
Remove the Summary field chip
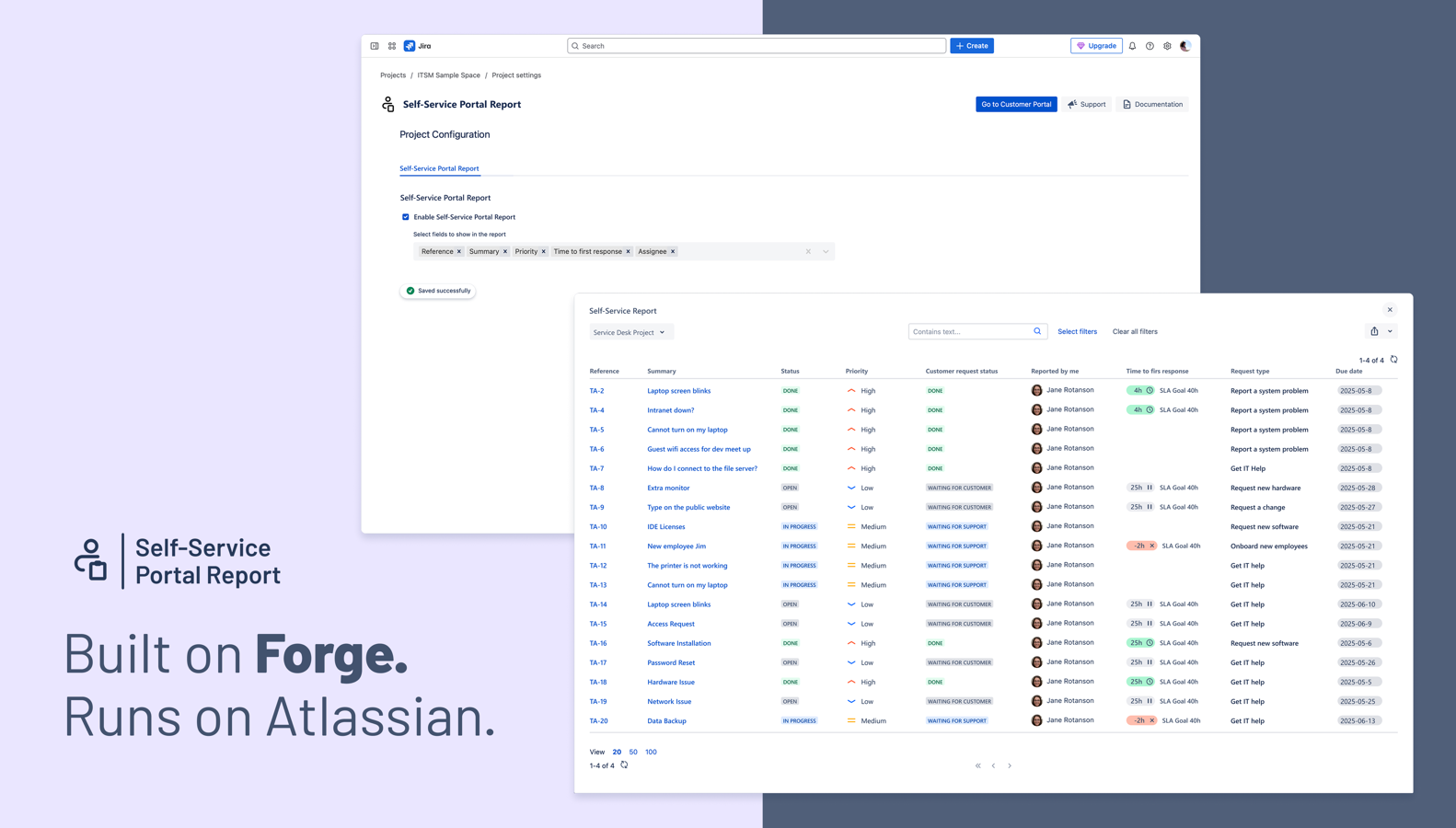505,251
